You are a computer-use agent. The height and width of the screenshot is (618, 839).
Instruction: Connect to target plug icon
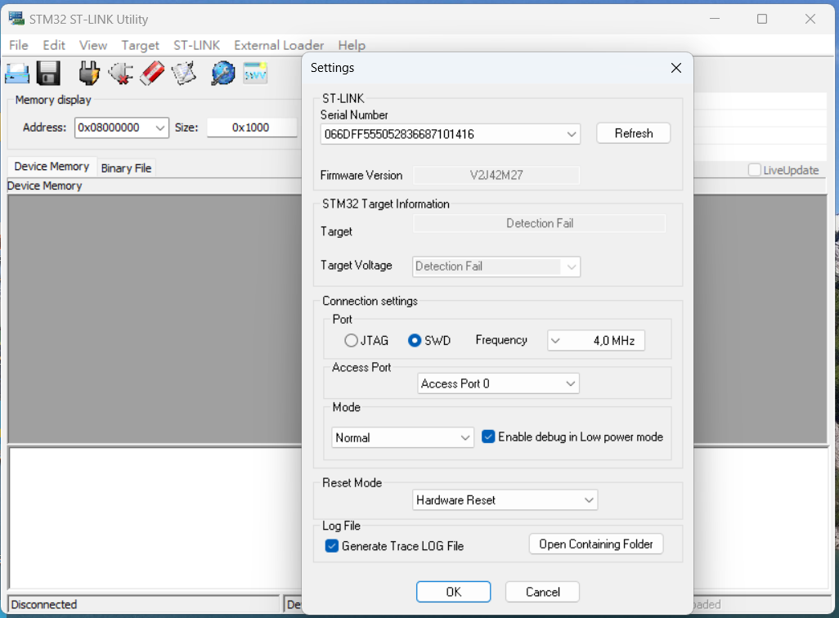[x=89, y=73]
